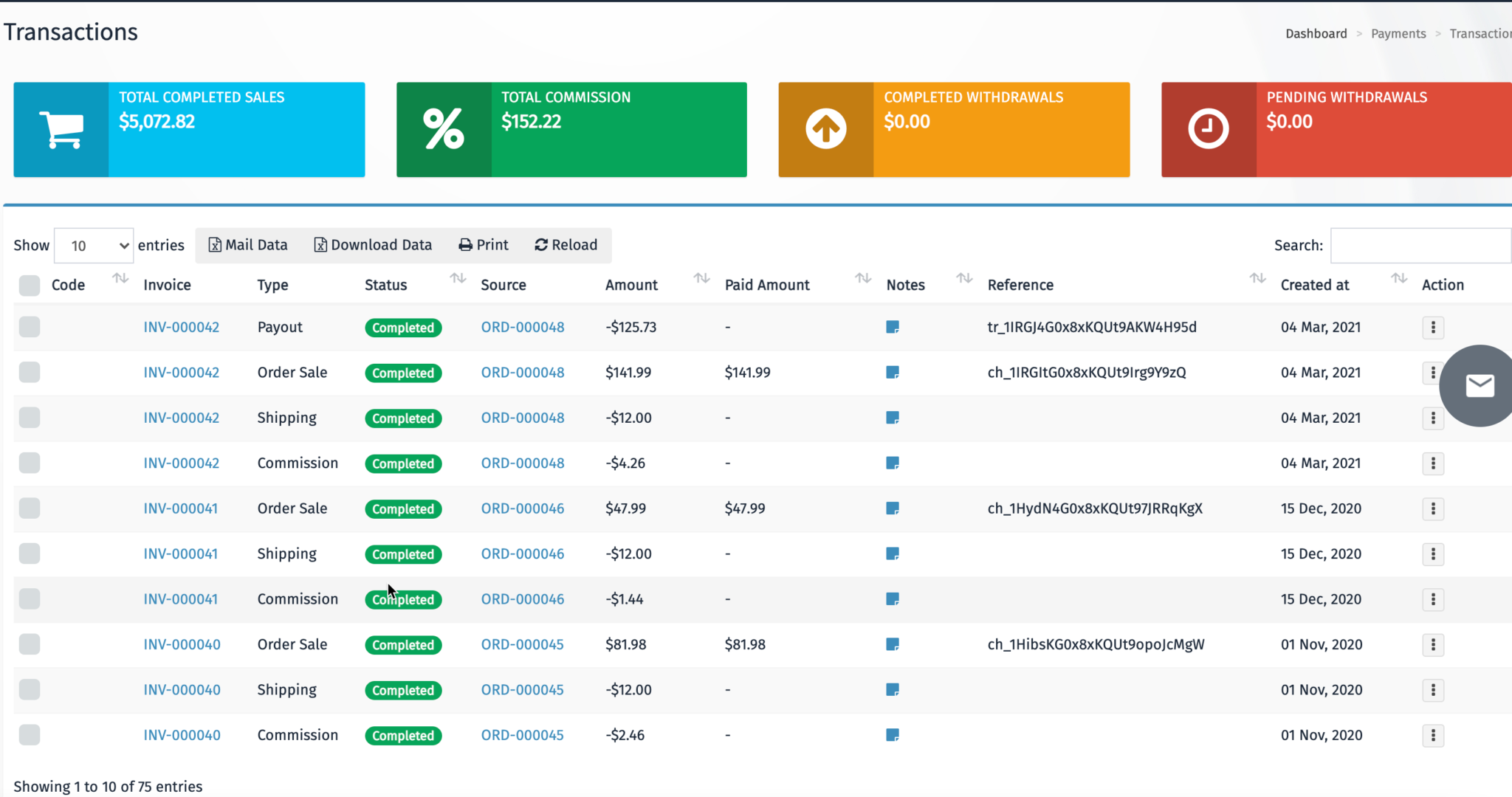The height and width of the screenshot is (797, 1512).
Task: Click the clock icon on Pending Withdrawals
Action: coord(1208,128)
